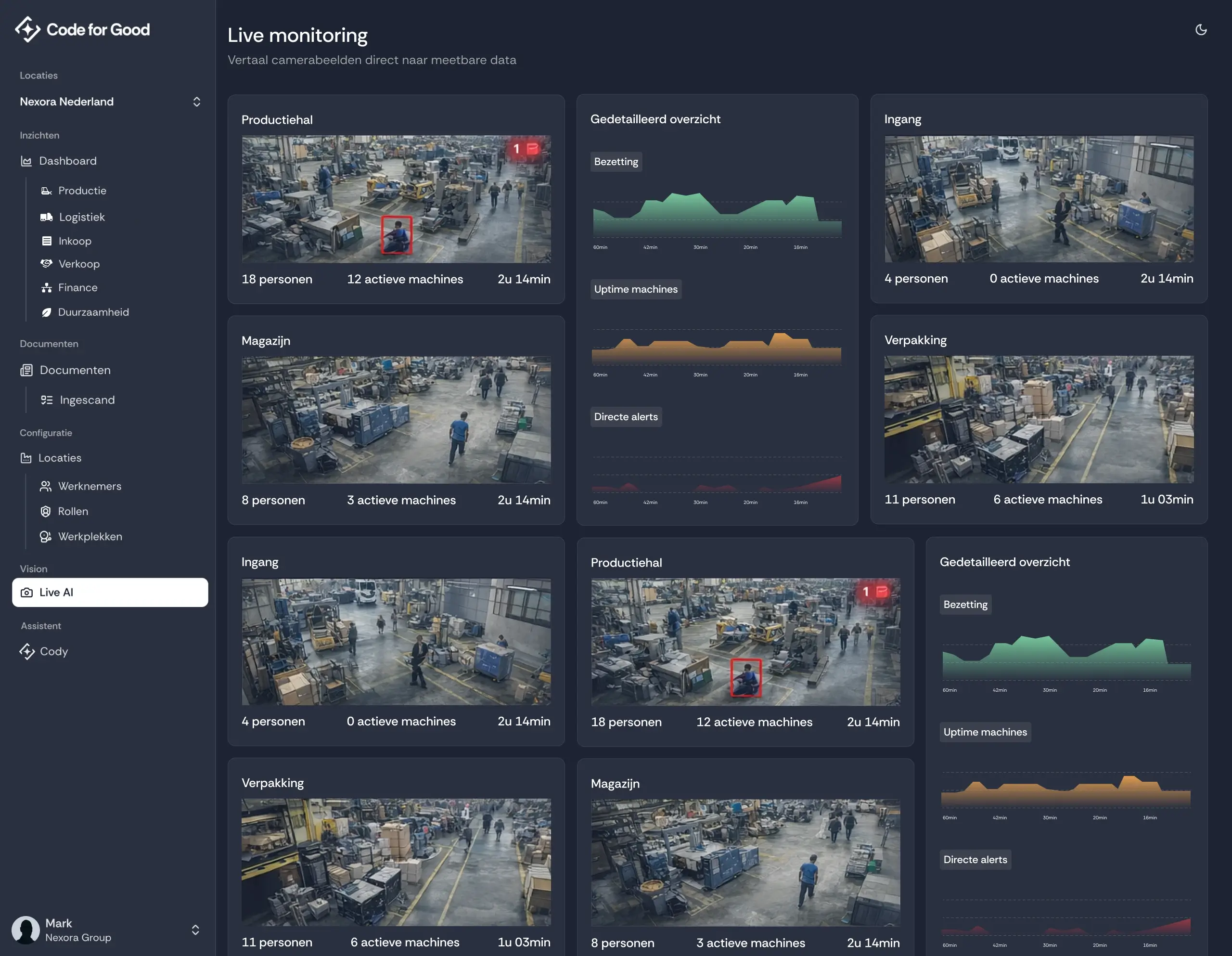Select the first Bezetting label tag
The width and height of the screenshot is (1232, 956).
[616, 162]
